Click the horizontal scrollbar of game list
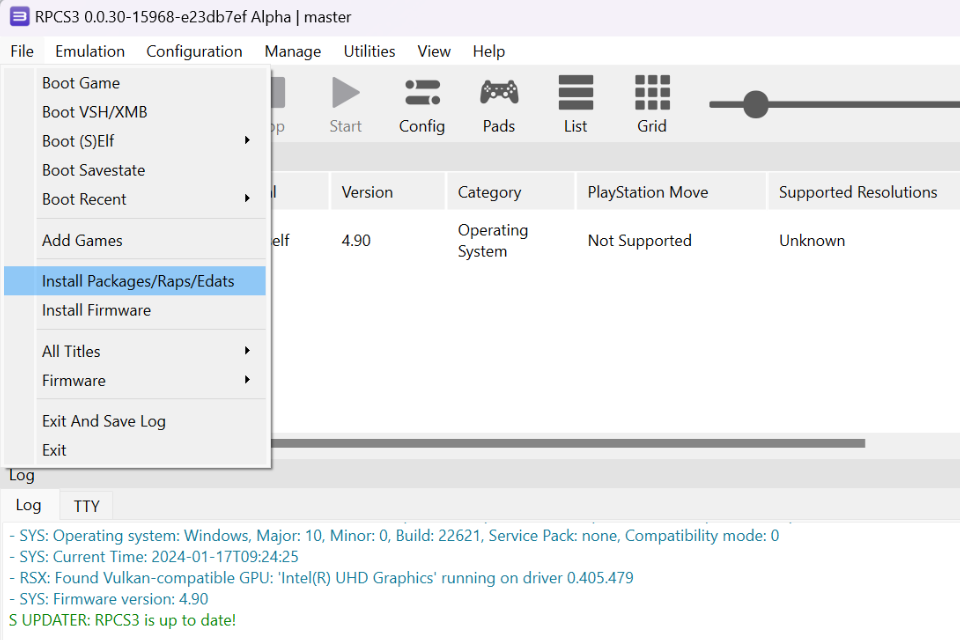Viewport: 960px width, 640px height. (568, 443)
